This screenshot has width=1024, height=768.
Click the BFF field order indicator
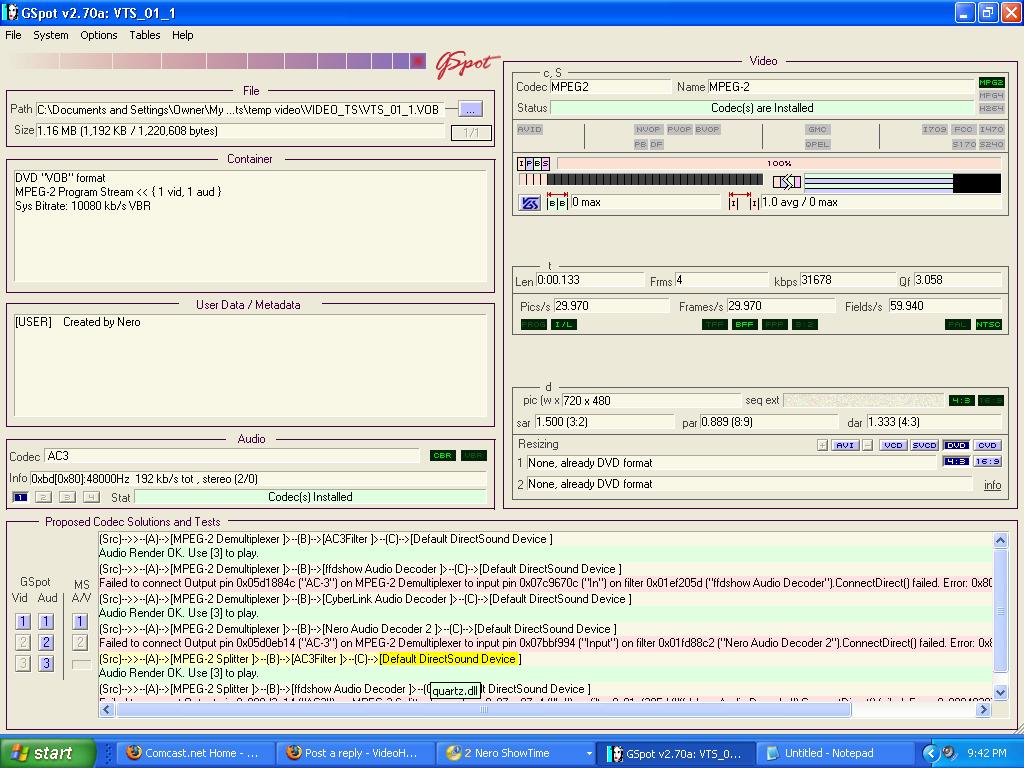tap(744, 325)
